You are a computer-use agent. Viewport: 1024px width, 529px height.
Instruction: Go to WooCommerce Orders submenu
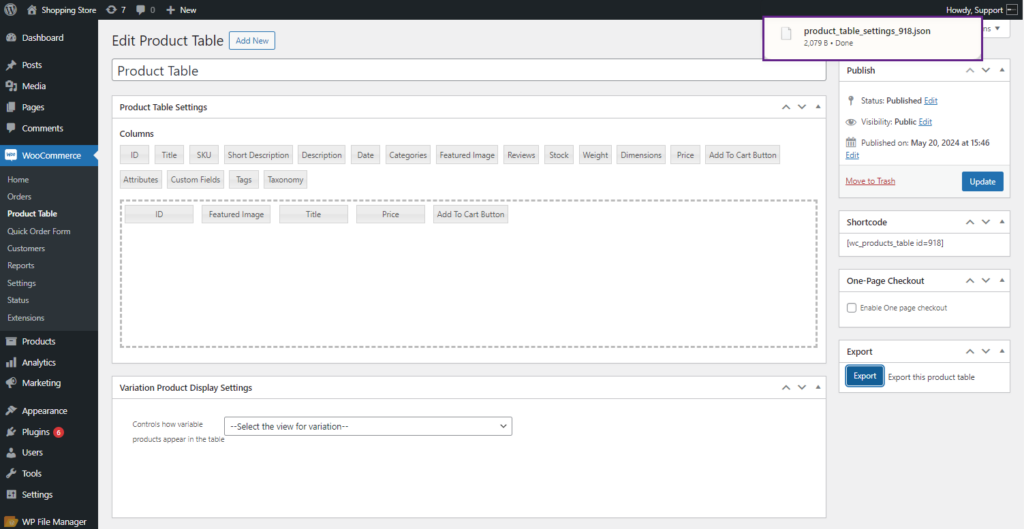pyautogui.click(x=20, y=197)
